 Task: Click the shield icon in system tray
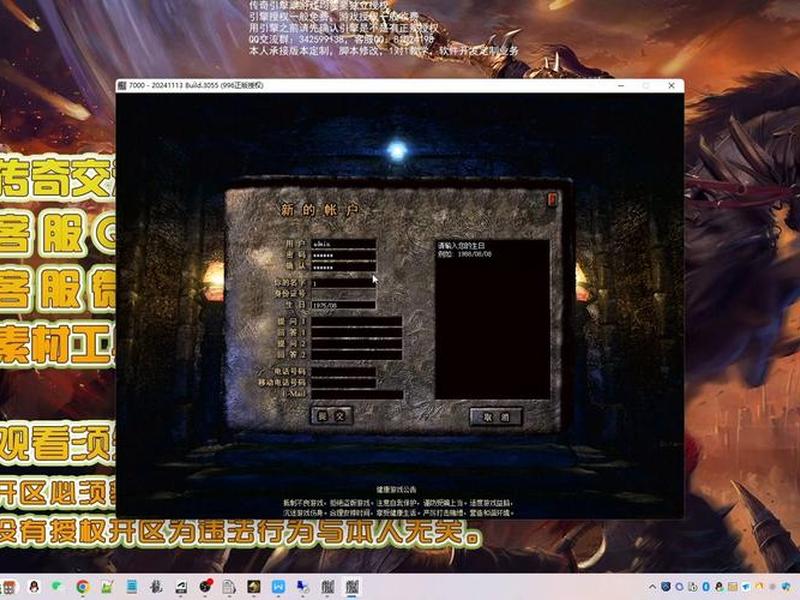666,587
